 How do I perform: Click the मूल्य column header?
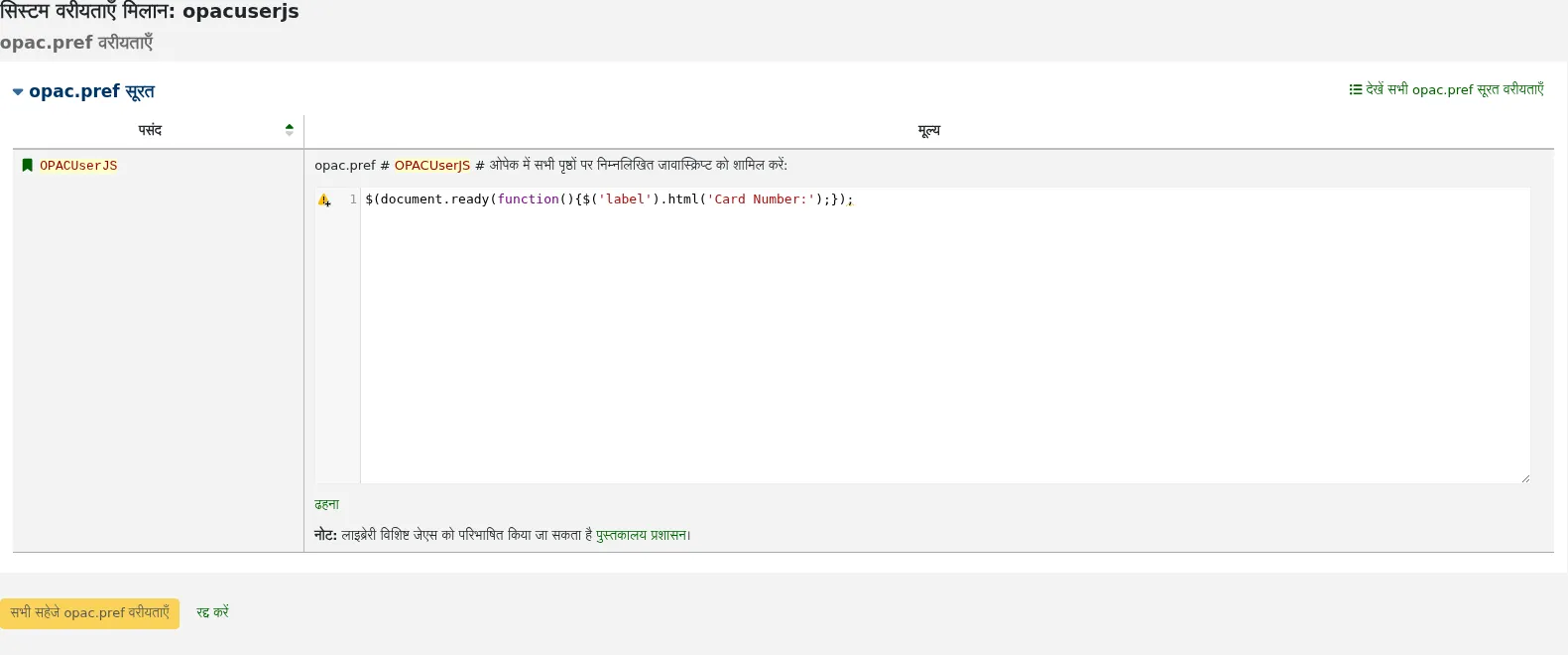(929, 130)
